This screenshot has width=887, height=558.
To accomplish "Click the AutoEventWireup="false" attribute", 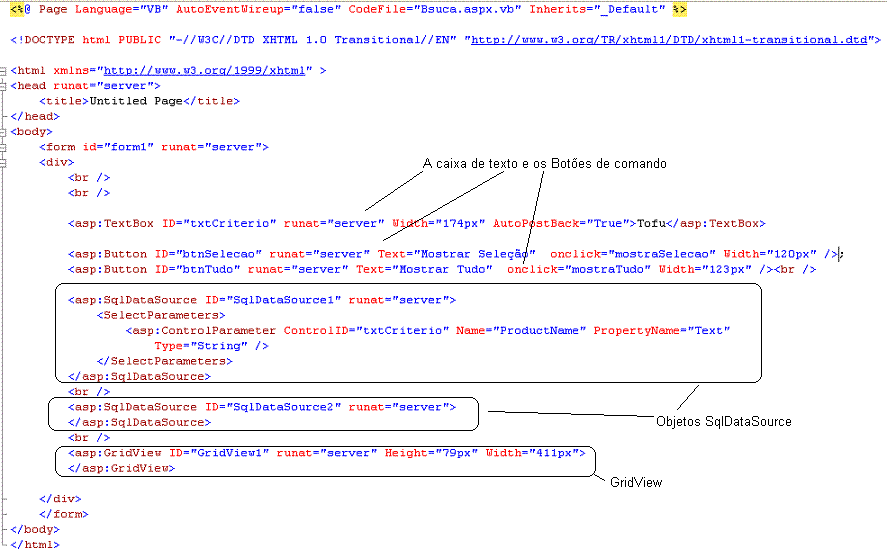I will point(258,9).
